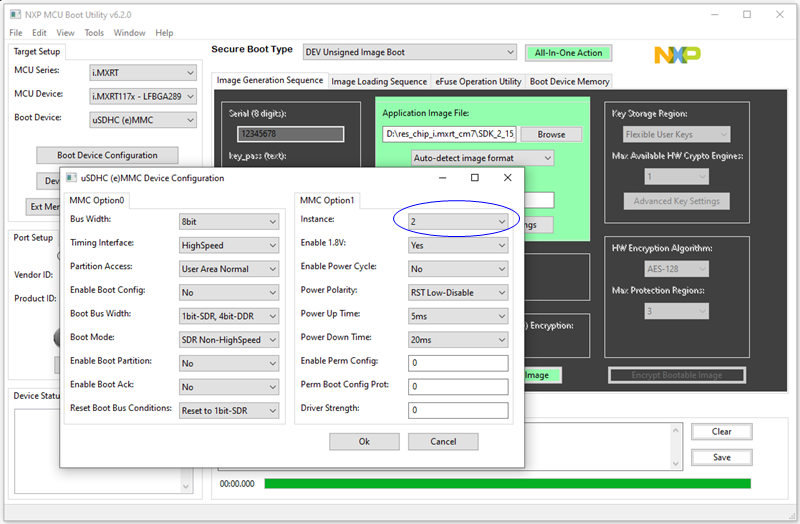Open the File menu
This screenshot has height=524, width=800.
(x=16, y=33)
